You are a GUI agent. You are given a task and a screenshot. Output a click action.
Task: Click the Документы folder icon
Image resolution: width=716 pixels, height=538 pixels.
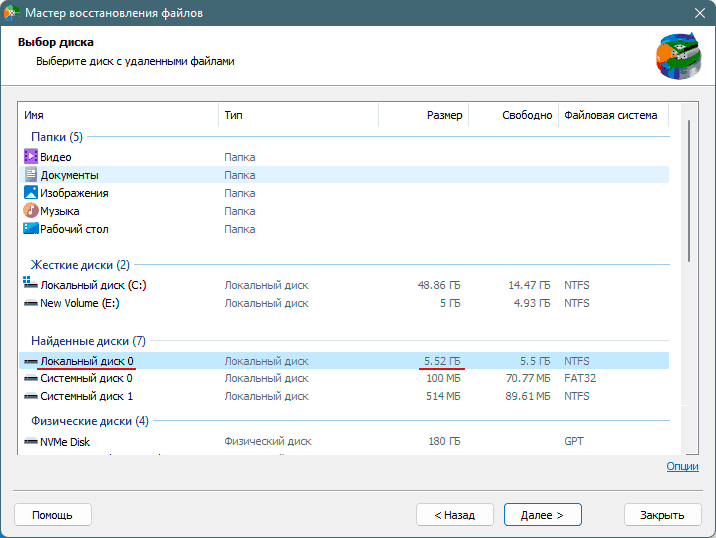tap(31, 174)
